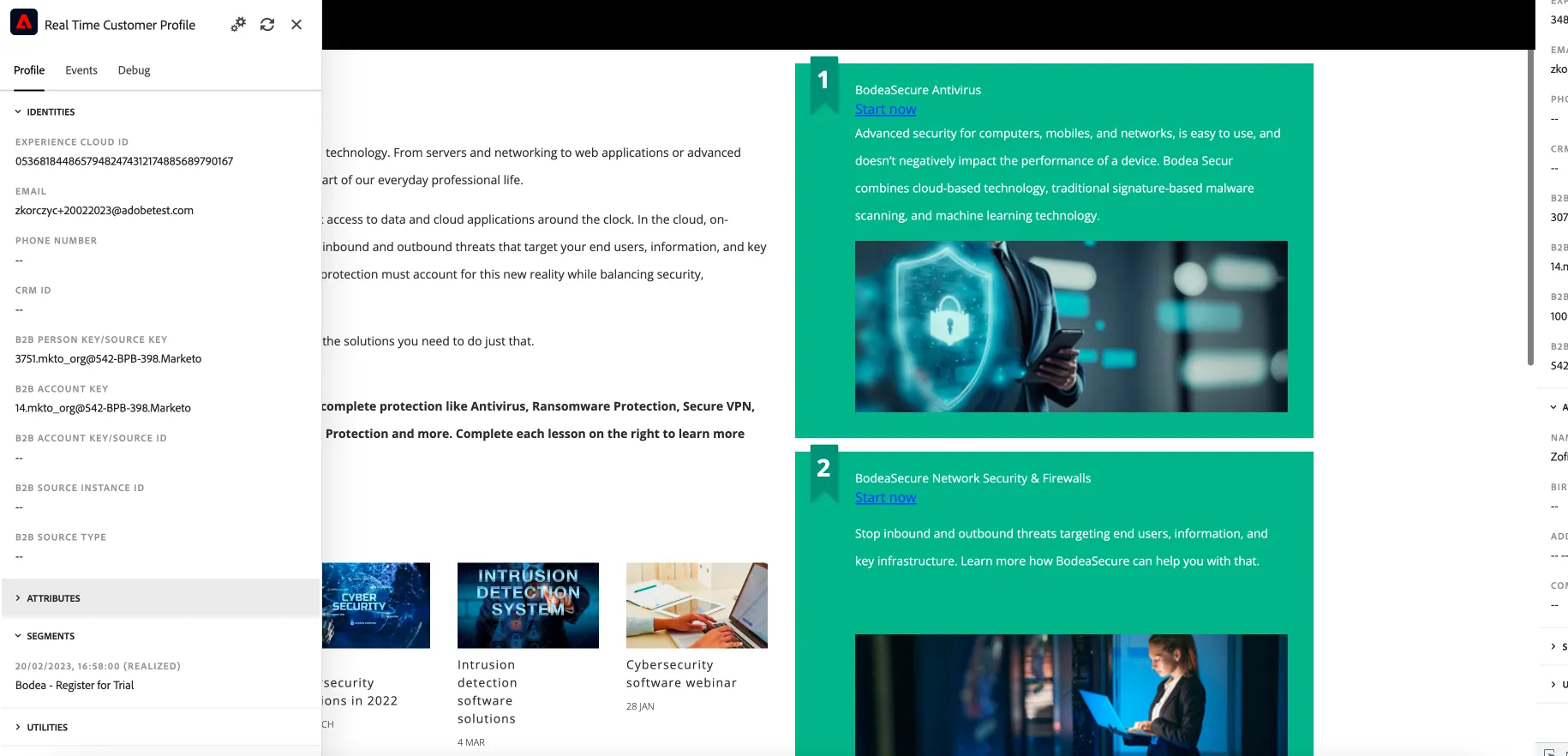Open the antivirus shield image

[x=1071, y=327]
